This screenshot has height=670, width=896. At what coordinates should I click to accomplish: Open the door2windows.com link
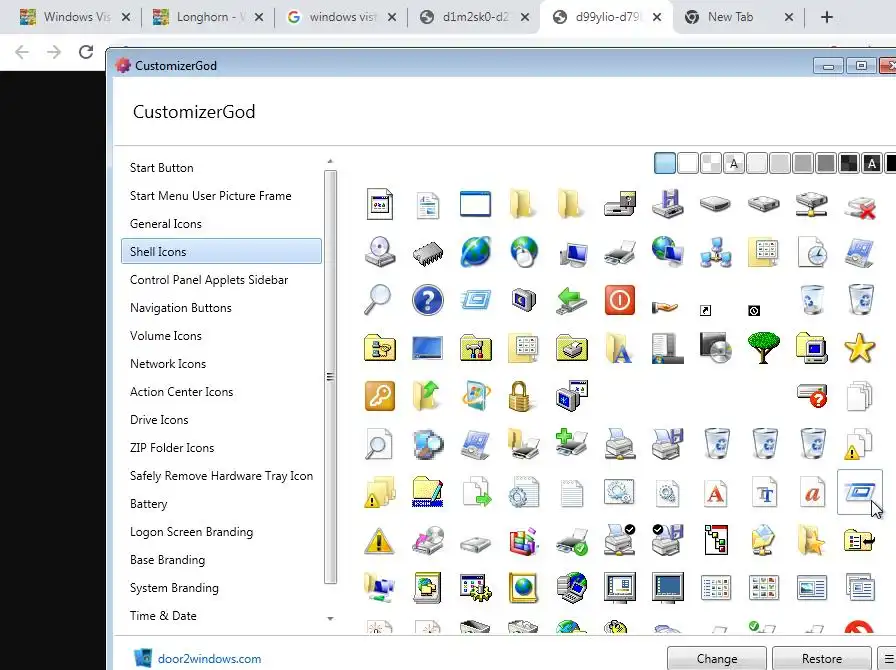point(209,659)
